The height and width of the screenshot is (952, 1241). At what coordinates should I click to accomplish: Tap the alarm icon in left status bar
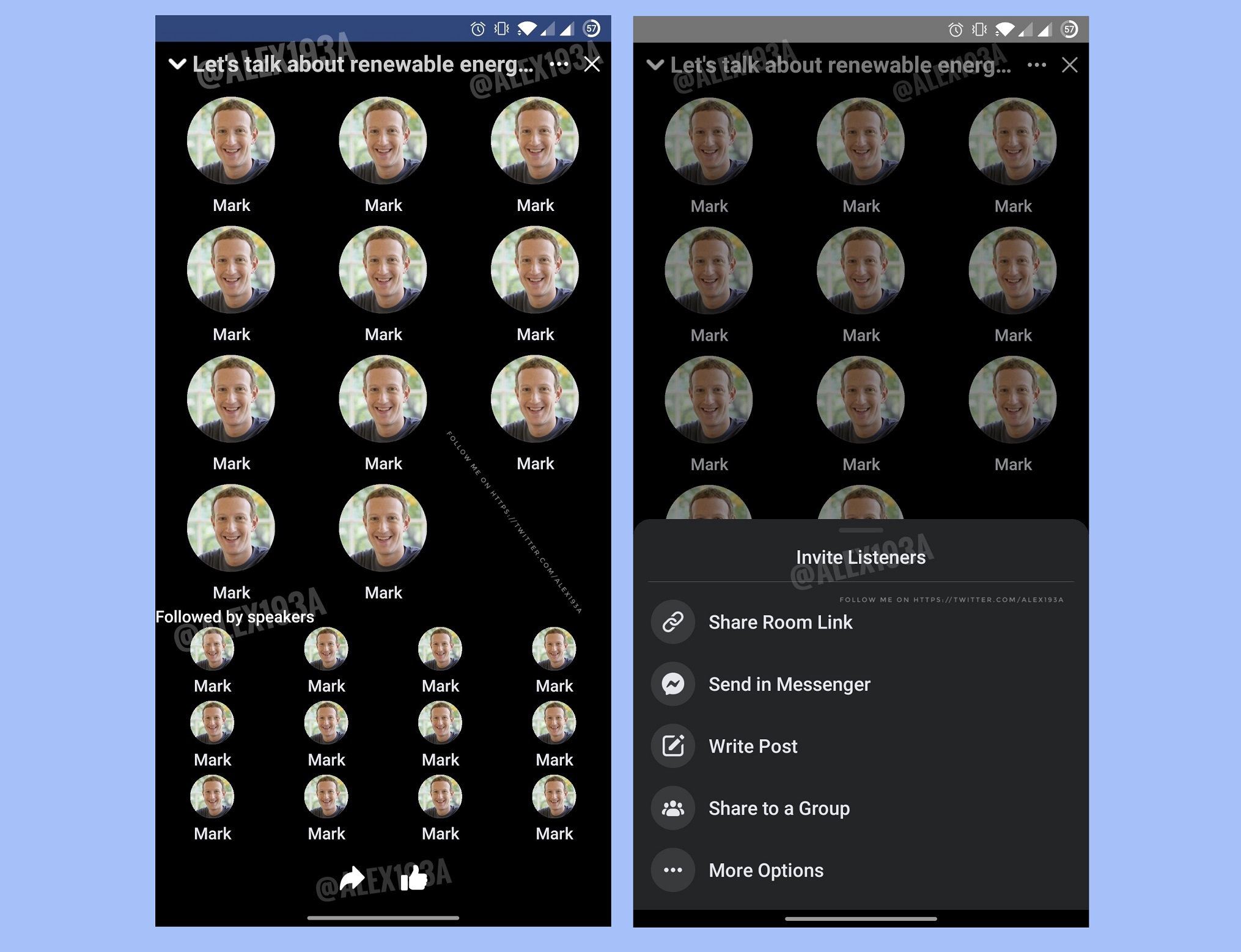(x=478, y=29)
